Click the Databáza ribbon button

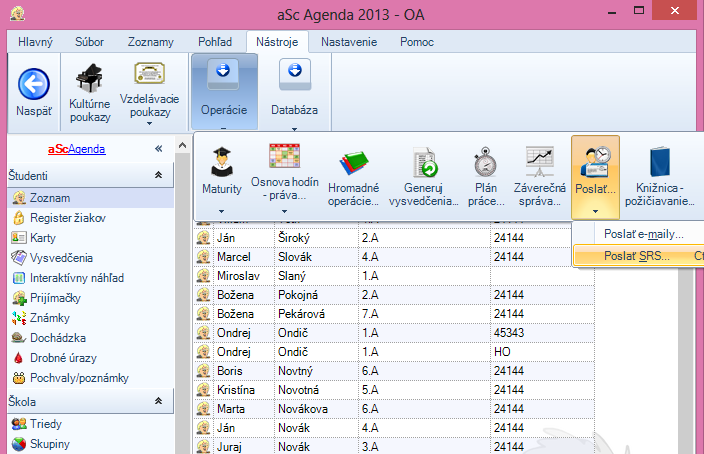tap(295, 92)
